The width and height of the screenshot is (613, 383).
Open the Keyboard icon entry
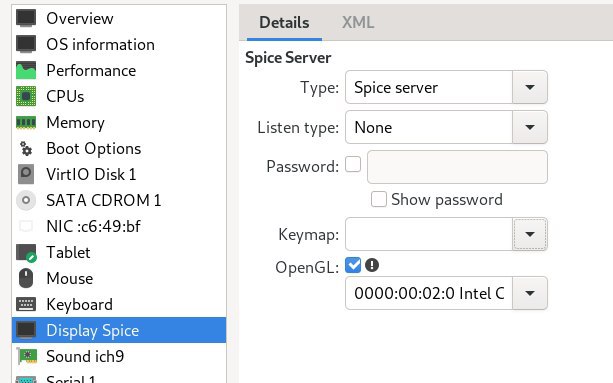[x=26, y=304]
